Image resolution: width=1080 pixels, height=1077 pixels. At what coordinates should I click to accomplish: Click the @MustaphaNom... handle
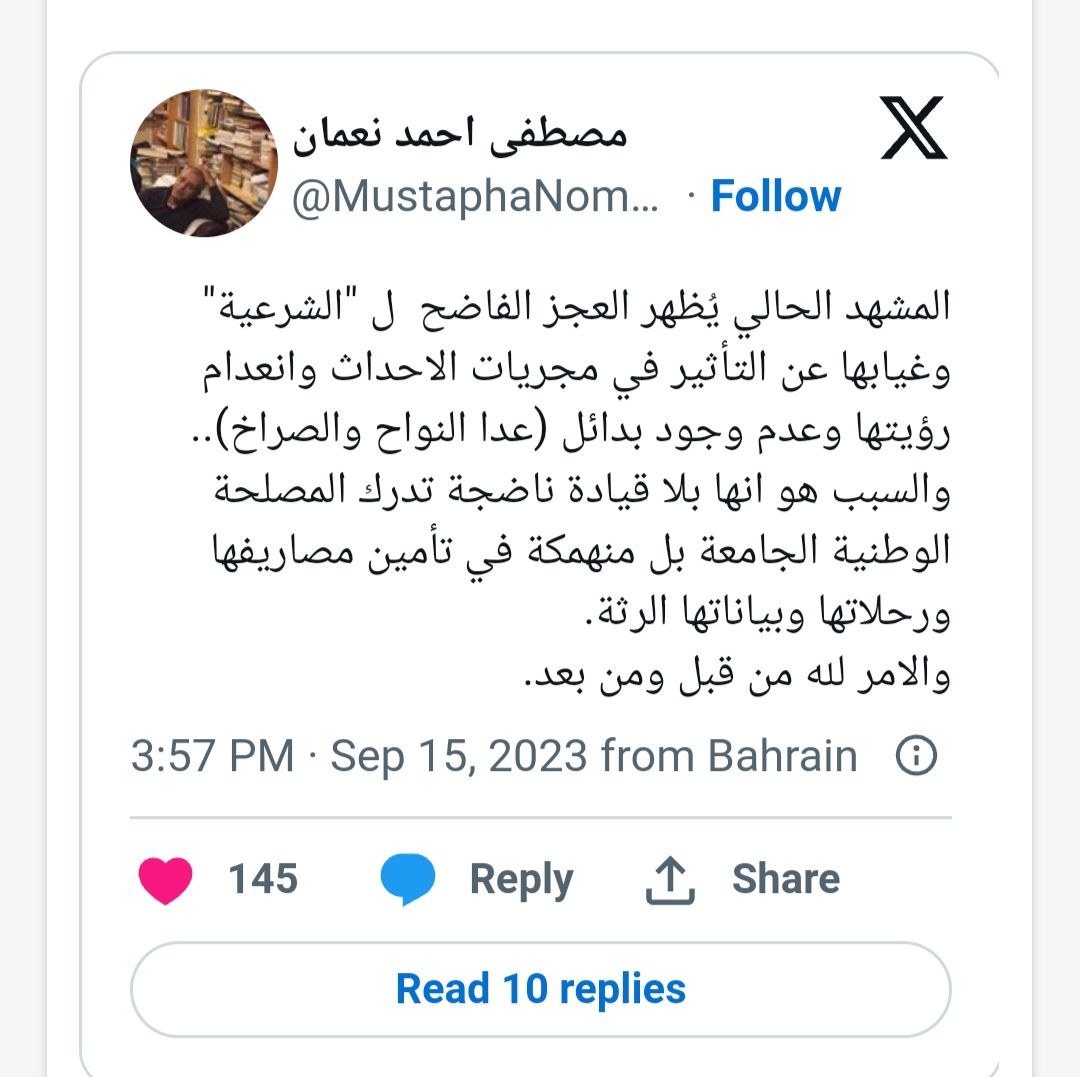(x=475, y=197)
